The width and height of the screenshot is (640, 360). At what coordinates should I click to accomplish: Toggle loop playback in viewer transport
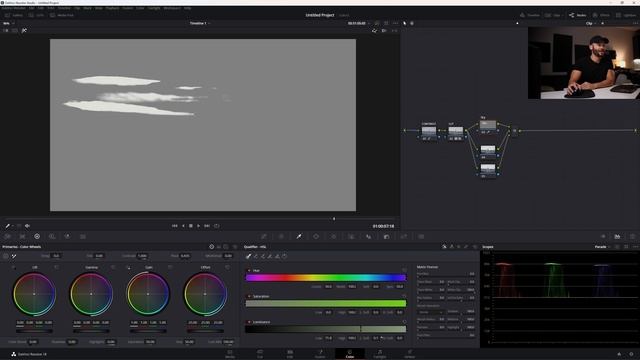pos(217,226)
